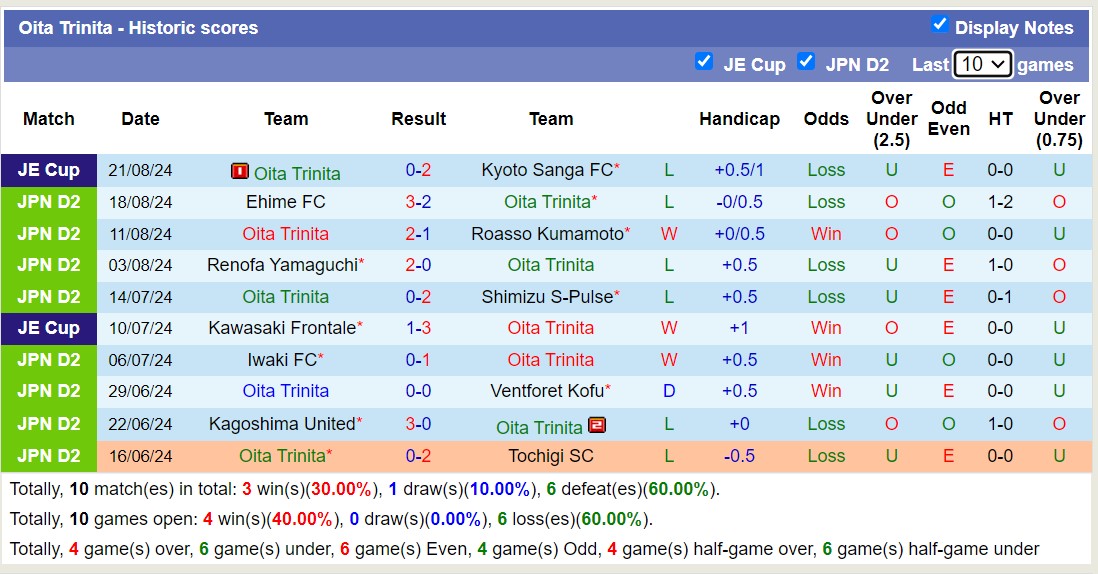Click the two red cards icon in the Kagoshima United row
Viewport: 1098px width, 574px height.
pyautogui.click(x=597, y=425)
